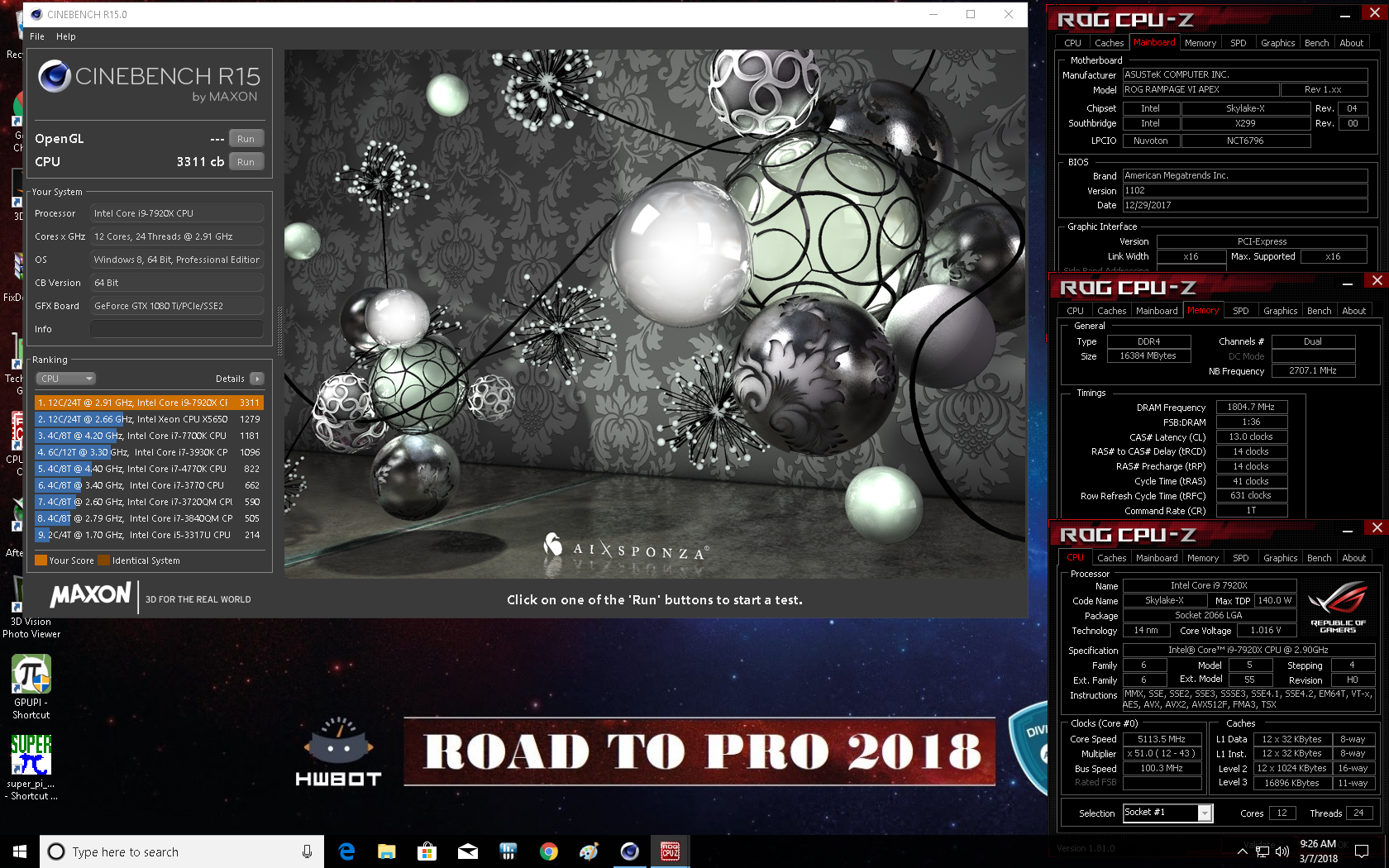The height and width of the screenshot is (868, 1389).
Task: Open the Mail app from taskbar
Action: click(468, 851)
